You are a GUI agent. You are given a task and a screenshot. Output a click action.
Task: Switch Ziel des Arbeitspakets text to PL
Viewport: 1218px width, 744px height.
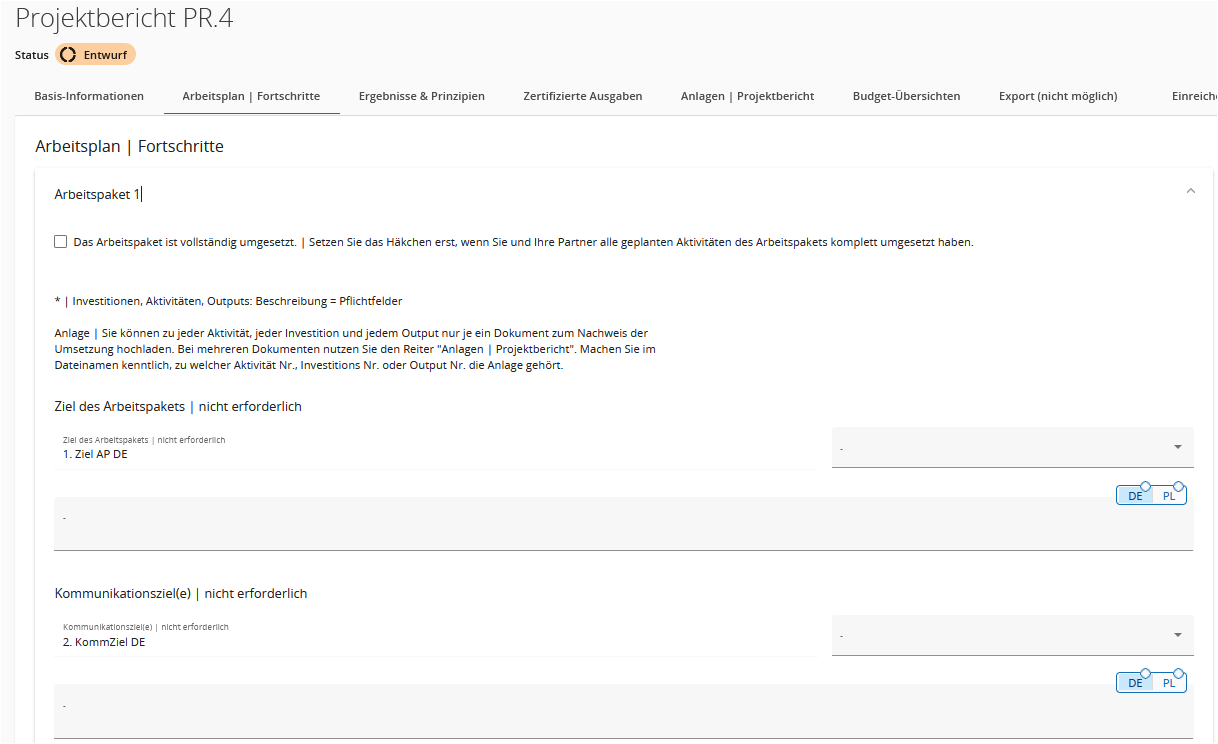point(1168,496)
